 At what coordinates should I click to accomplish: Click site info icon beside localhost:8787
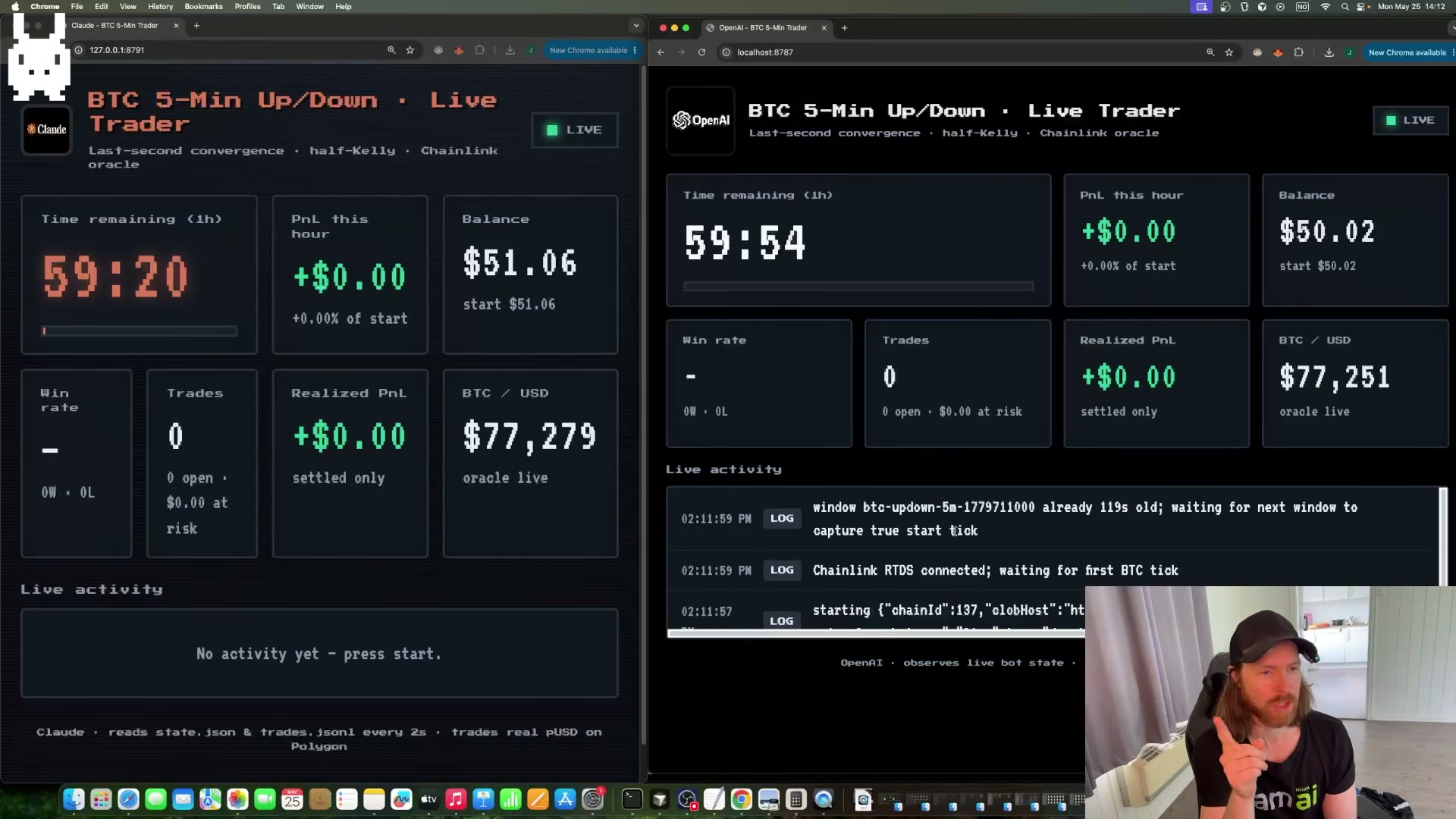[x=726, y=52]
